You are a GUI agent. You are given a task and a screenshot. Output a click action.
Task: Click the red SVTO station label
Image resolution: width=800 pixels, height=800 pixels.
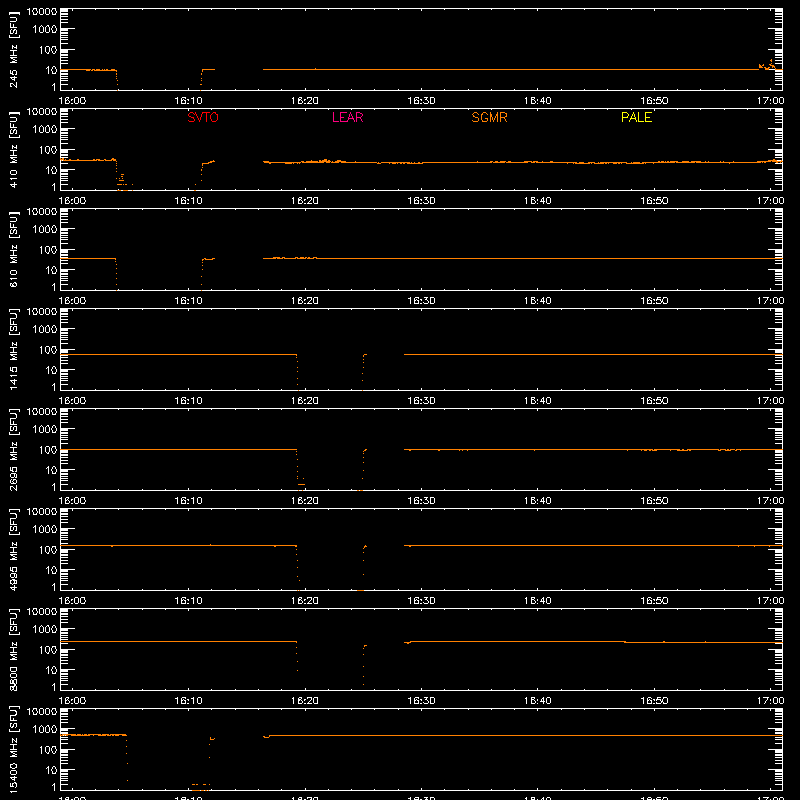(203, 117)
